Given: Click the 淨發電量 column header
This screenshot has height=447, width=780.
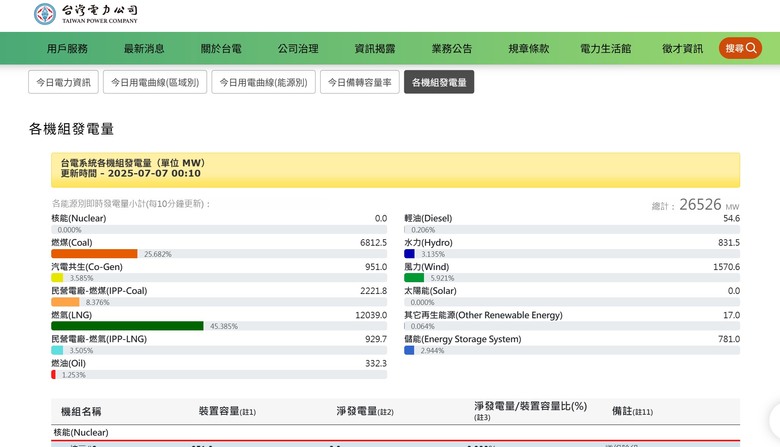Looking at the screenshot, I should [x=365, y=411].
